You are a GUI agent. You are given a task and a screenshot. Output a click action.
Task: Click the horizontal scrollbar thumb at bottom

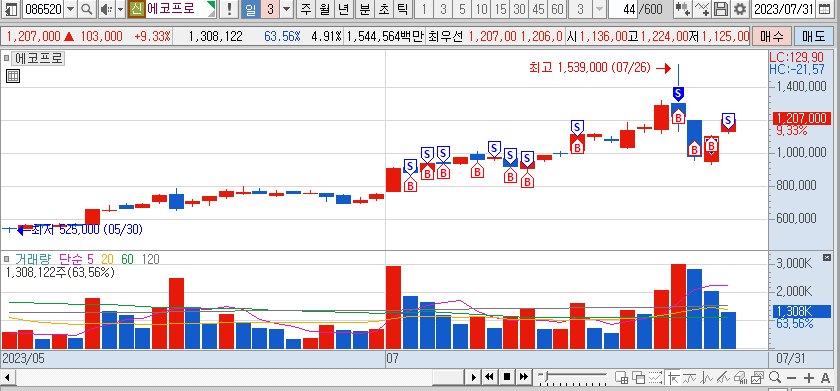click(448, 377)
